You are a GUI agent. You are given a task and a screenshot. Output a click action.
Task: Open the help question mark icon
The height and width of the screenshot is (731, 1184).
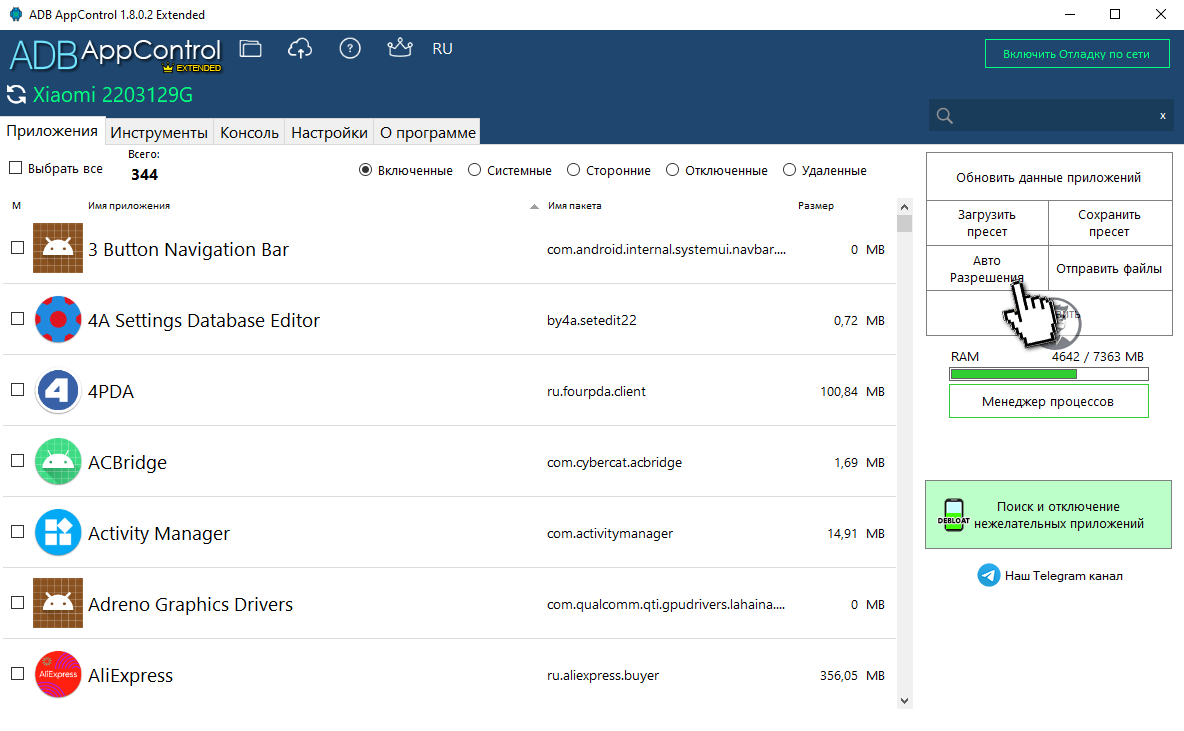pos(350,48)
